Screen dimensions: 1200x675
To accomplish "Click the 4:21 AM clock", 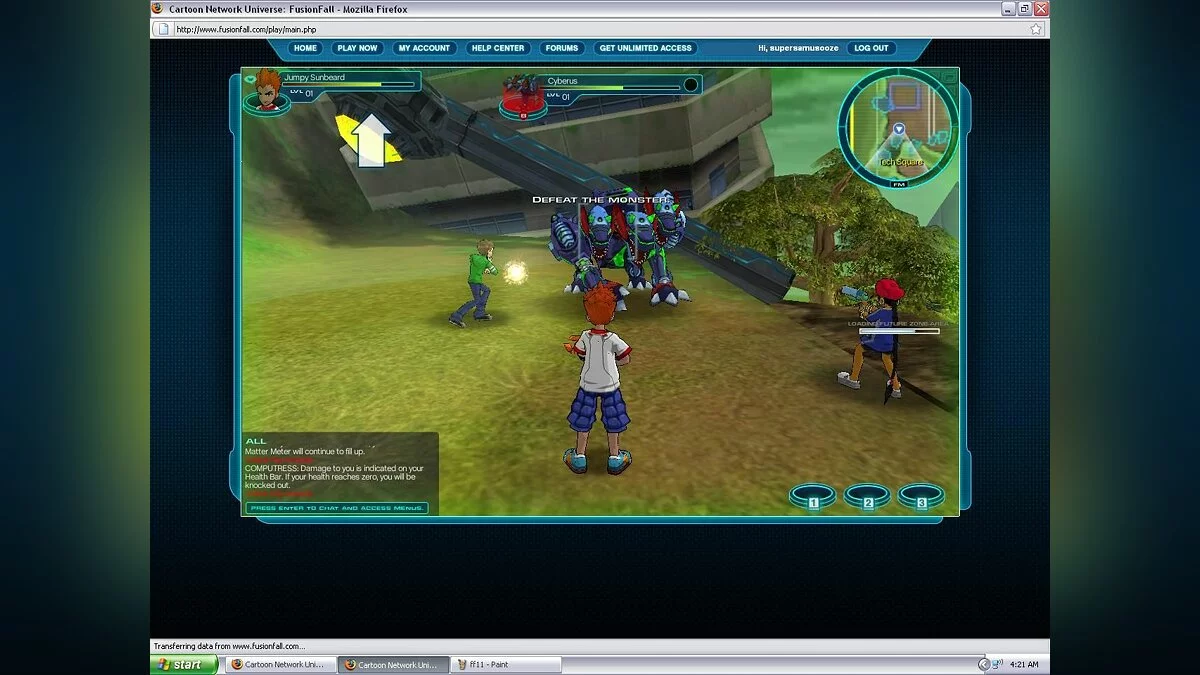I will [1024, 664].
